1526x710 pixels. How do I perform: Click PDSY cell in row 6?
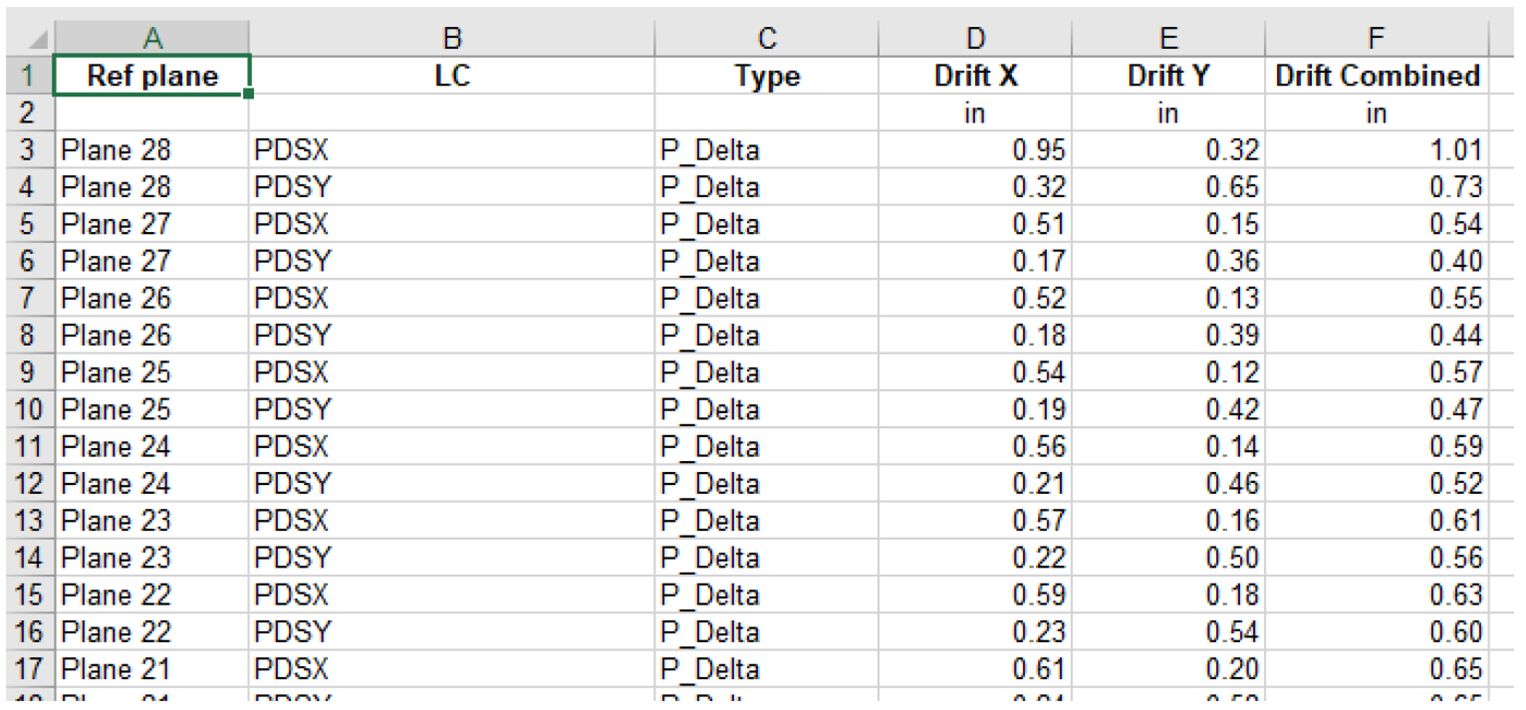point(452,262)
